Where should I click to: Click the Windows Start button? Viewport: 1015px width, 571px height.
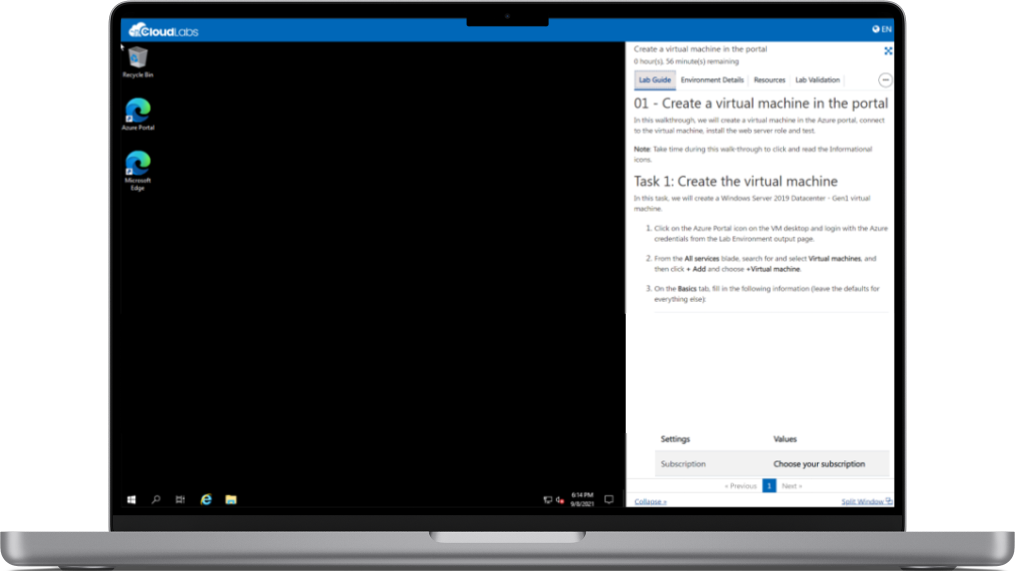pyautogui.click(x=131, y=499)
